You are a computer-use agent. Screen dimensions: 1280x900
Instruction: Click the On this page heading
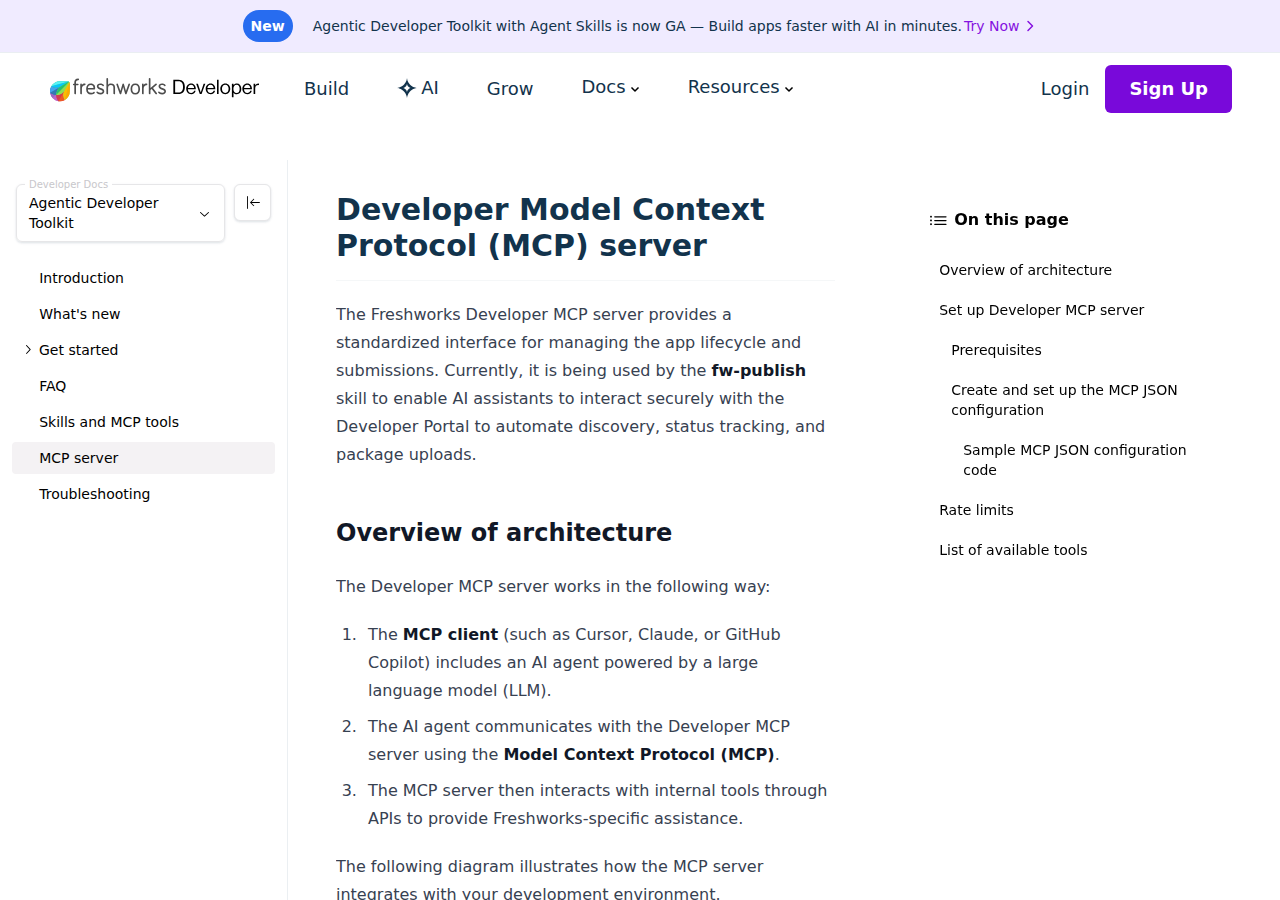1011,220
